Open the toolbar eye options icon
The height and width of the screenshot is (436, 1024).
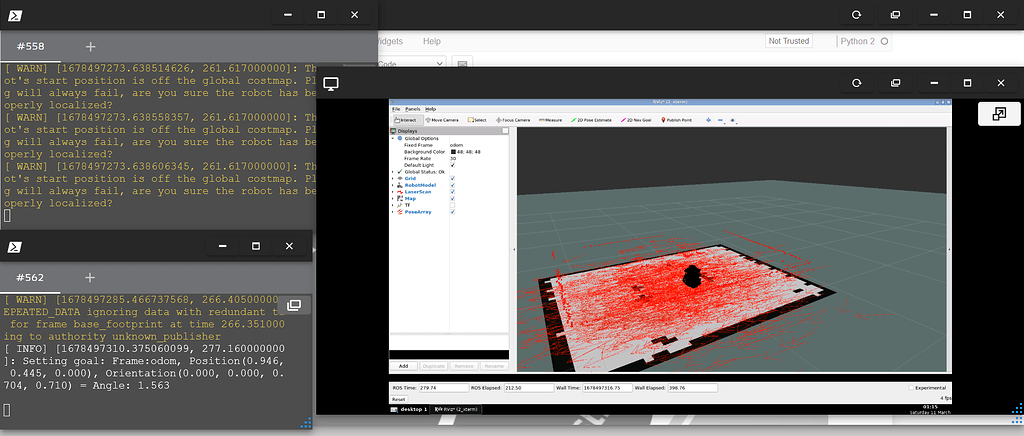[x=733, y=120]
